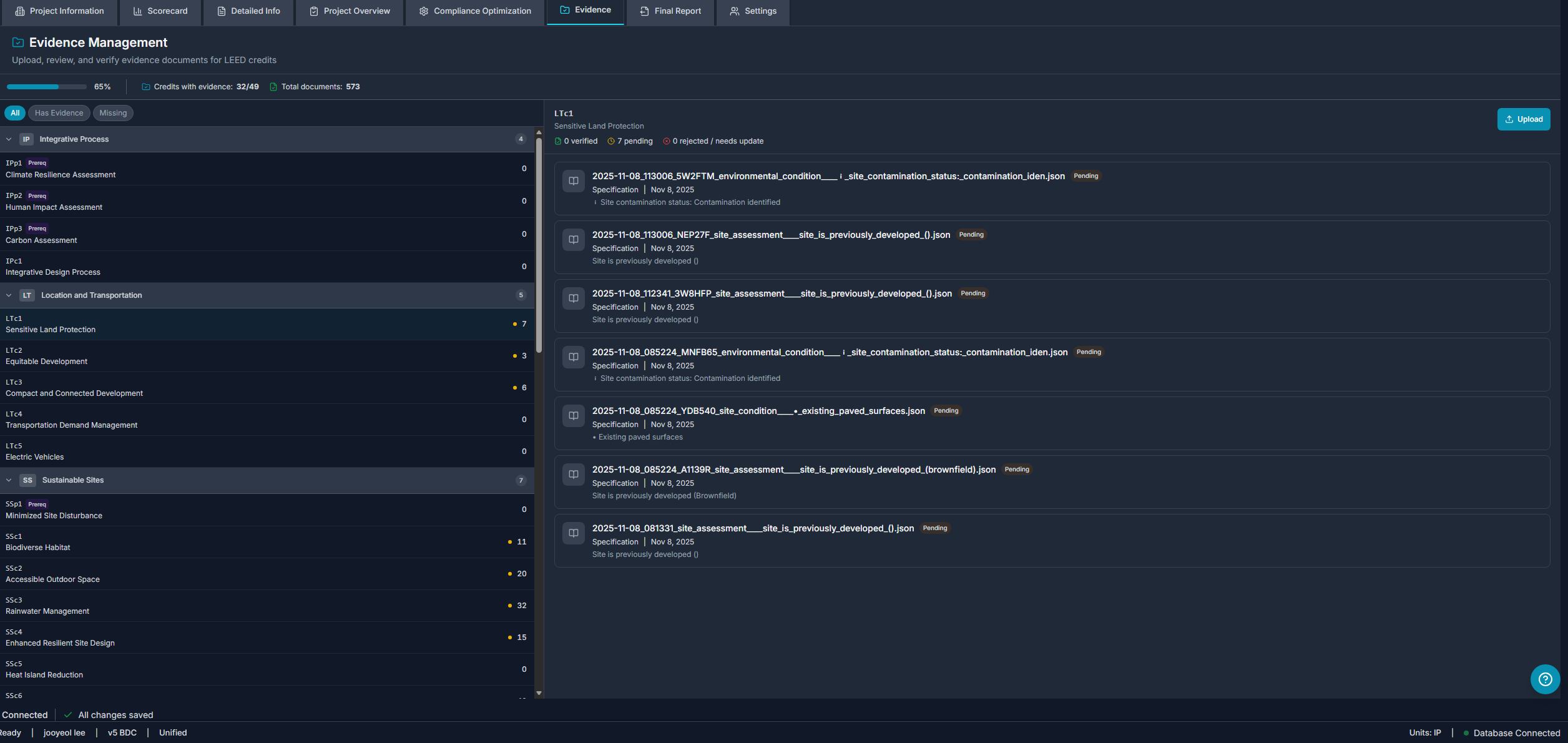Select the Scorecard bar-chart icon

point(137,11)
